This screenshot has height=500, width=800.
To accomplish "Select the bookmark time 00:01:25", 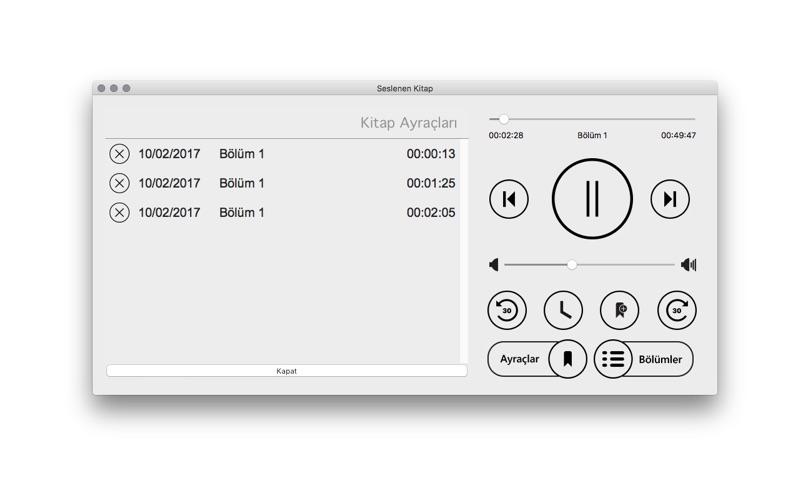I will pyautogui.click(x=431, y=183).
